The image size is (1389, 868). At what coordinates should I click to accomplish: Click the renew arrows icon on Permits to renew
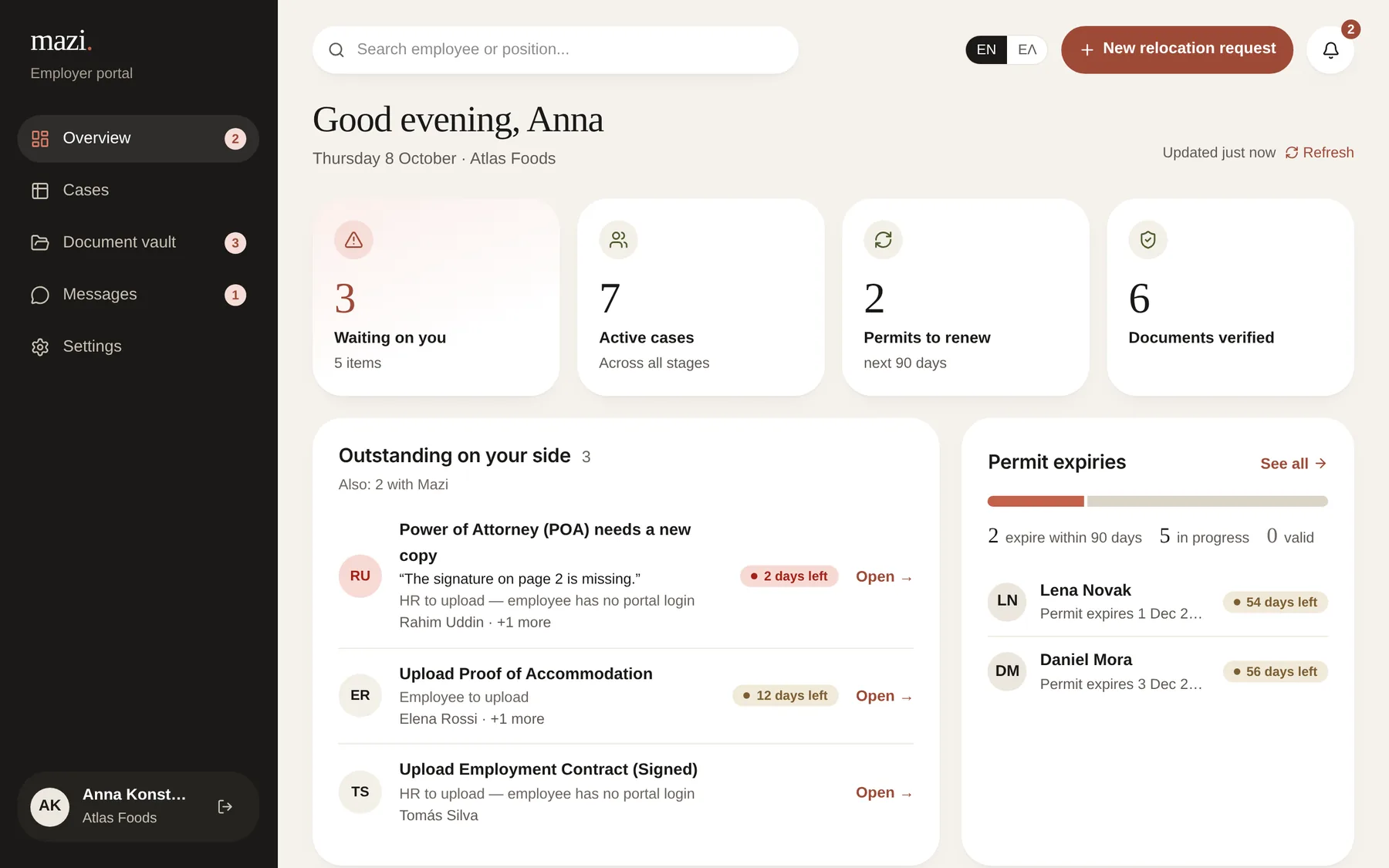pyautogui.click(x=883, y=240)
